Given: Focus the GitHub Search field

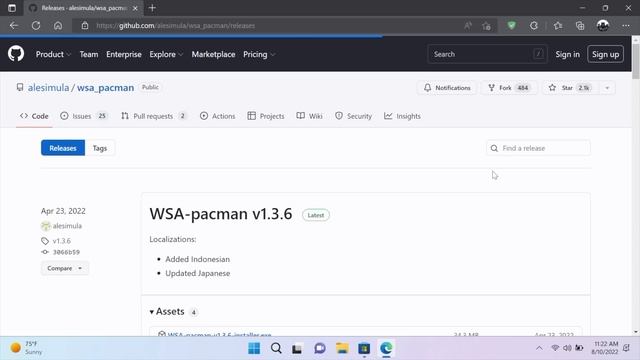Looking at the screenshot, I should (487, 54).
